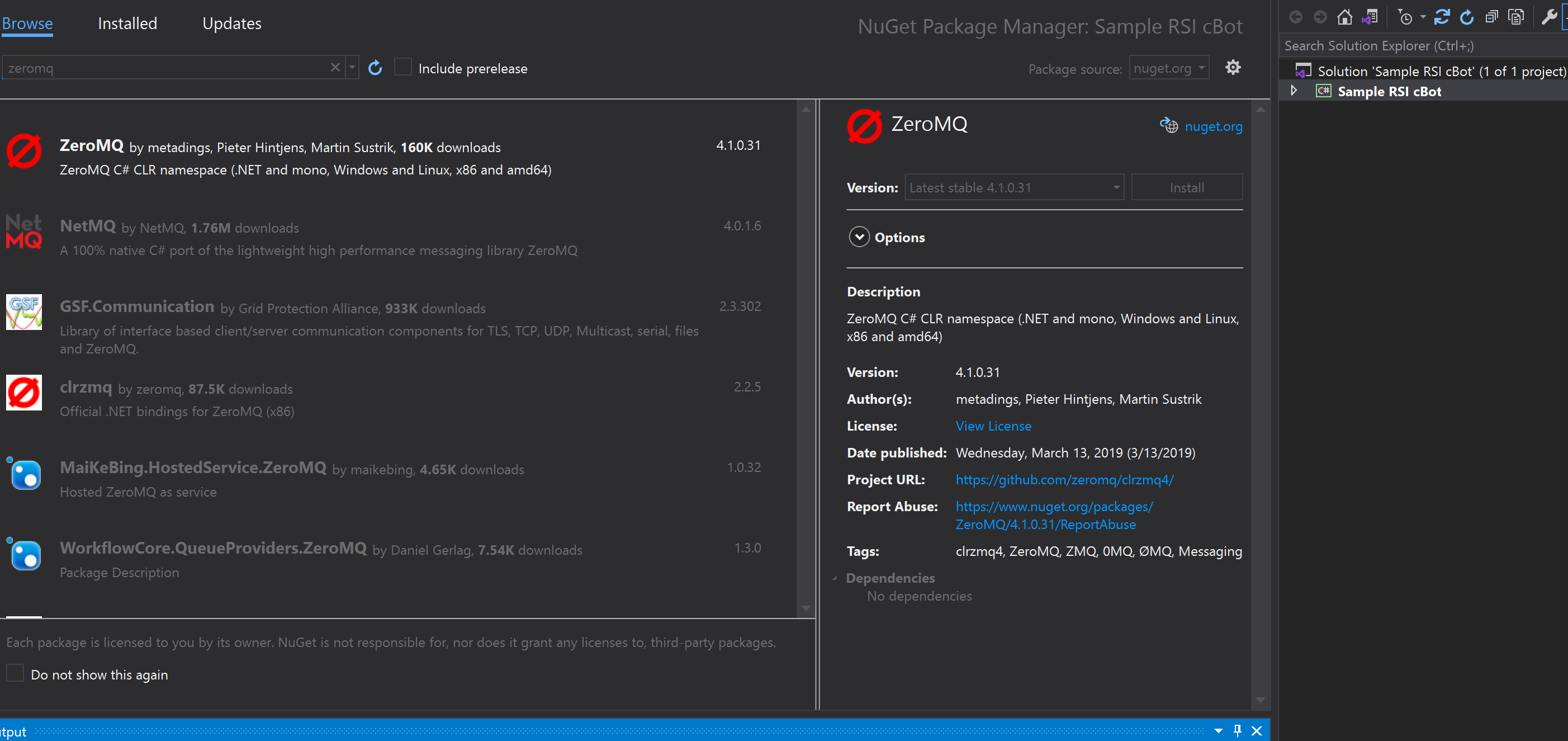The width and height of the screenshot is (1568, 741).
Task: Close the Output panel
Action: pyautogui.click(x=1257, y=730)
